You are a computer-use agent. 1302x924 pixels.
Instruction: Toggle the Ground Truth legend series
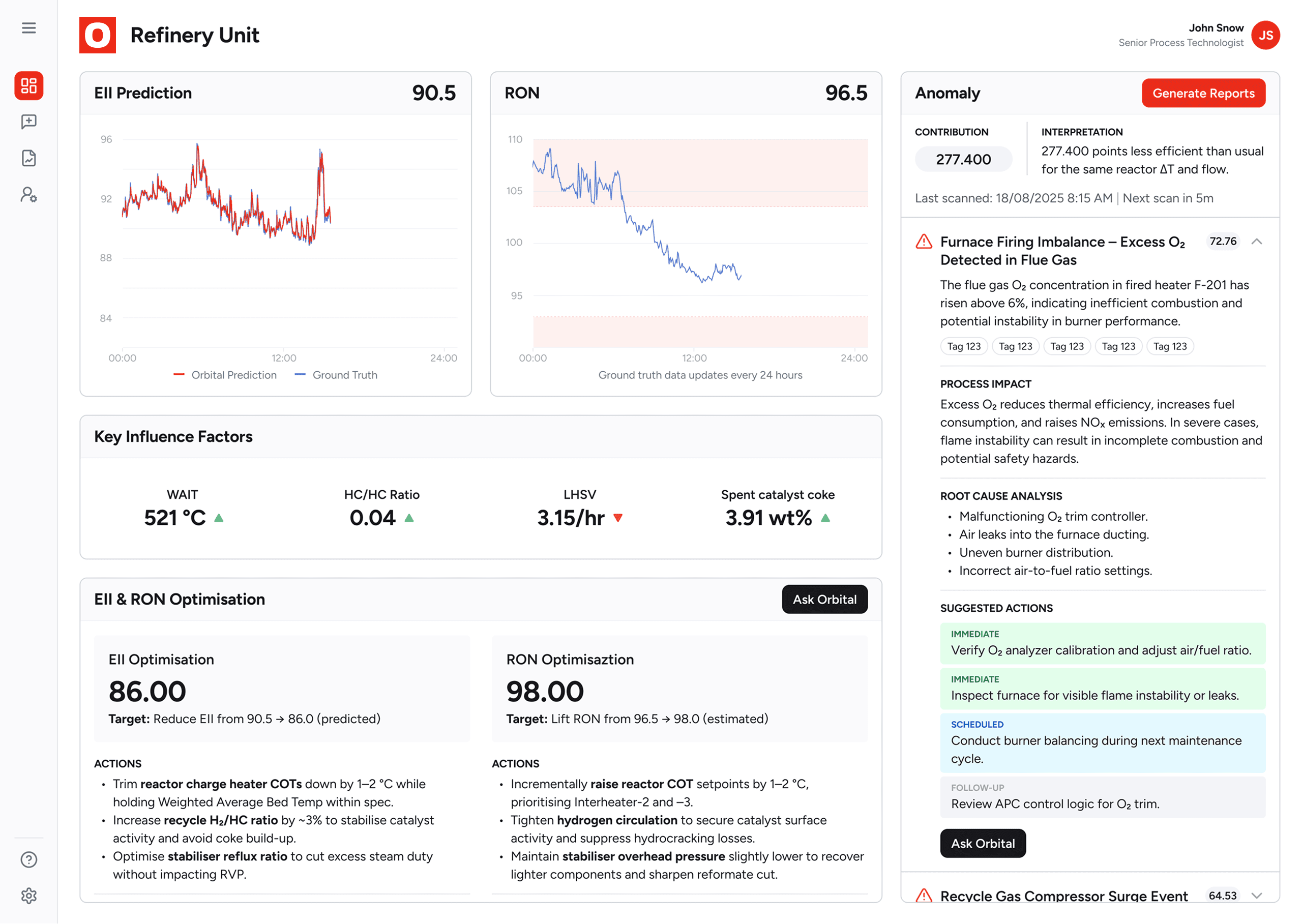(336, 375)
